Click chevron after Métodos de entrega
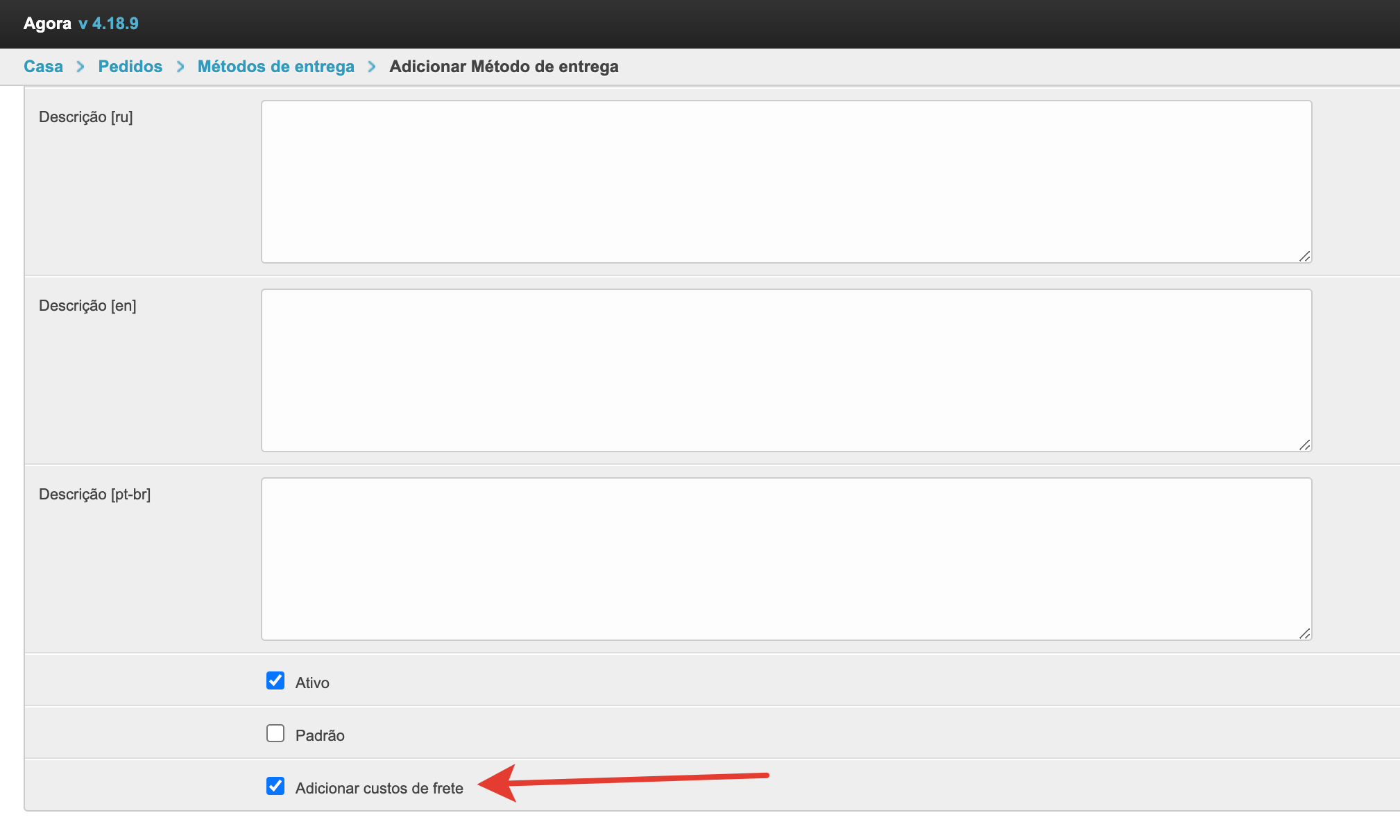This screenshot has height=840, width=1400. coord(372,67)
